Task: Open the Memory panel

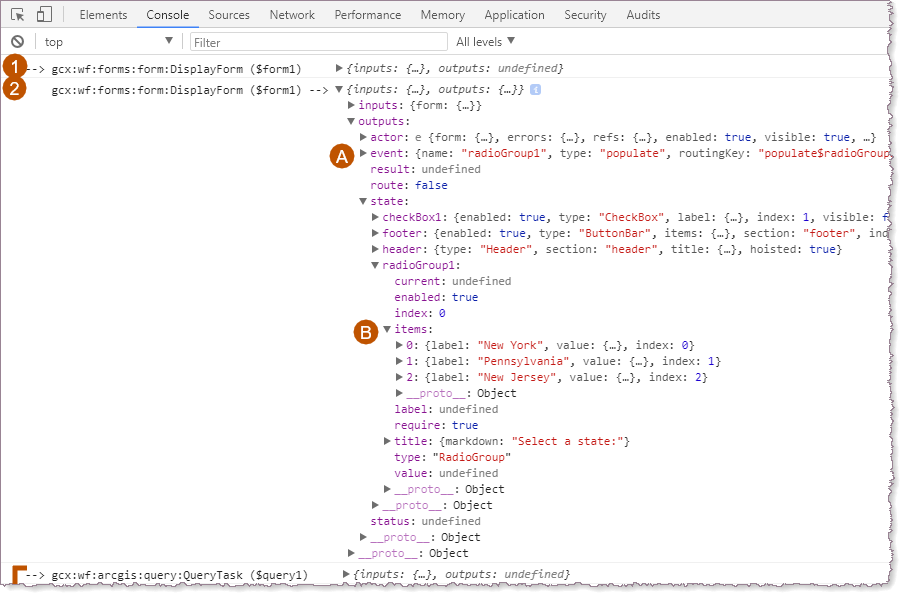Action: coord(442,14)
